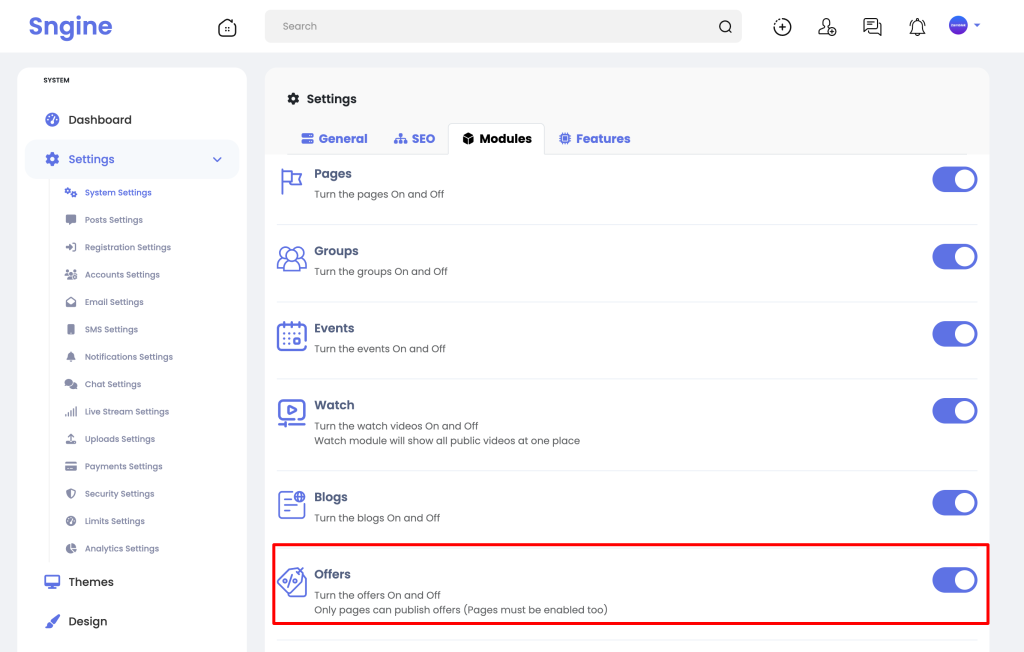The height and width of the screenshot is (652, 1024).
Task: Click the Uploads Settings upload icon
Action: (71, 439)
